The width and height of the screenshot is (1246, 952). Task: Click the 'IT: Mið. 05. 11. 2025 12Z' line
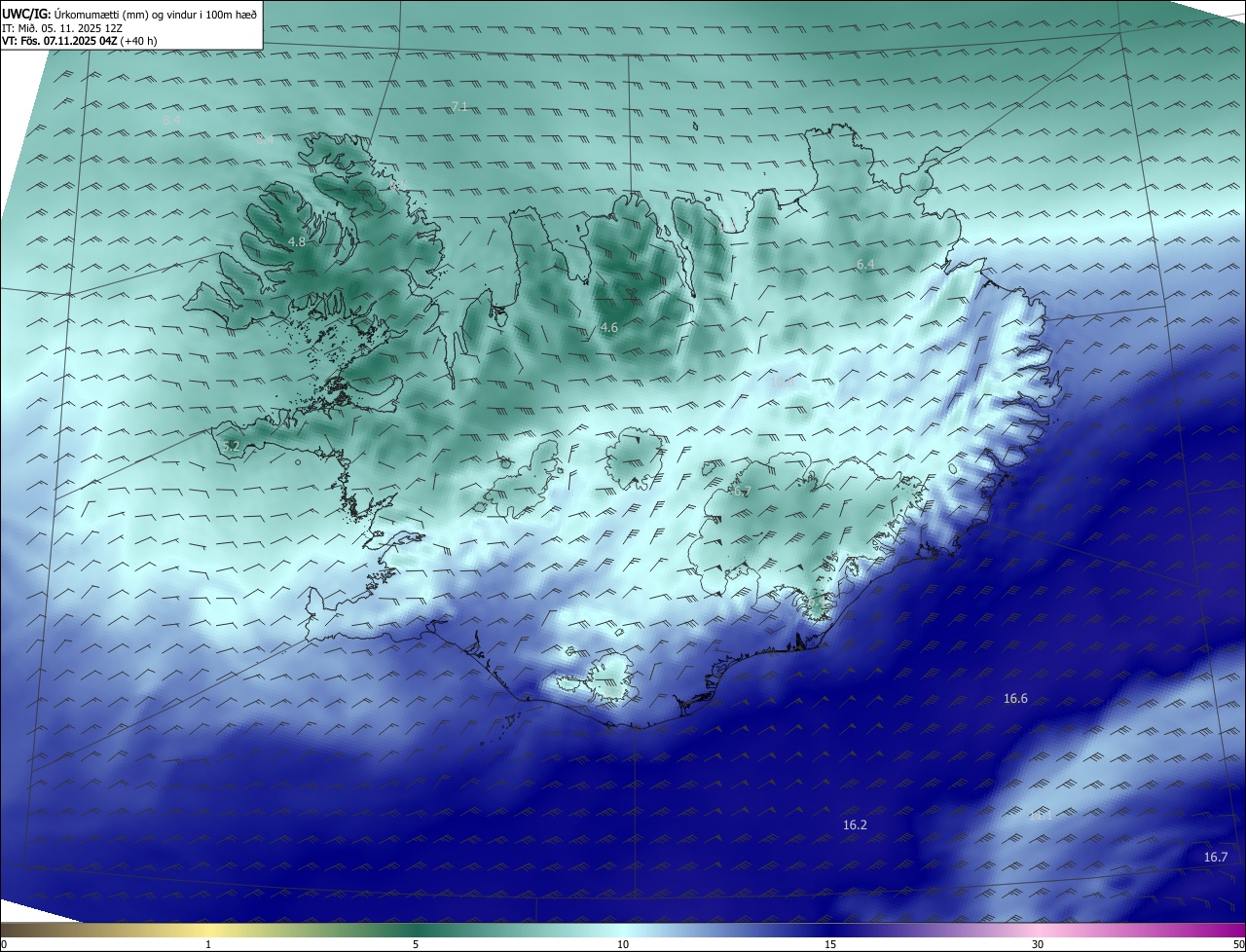click(62, 28)
